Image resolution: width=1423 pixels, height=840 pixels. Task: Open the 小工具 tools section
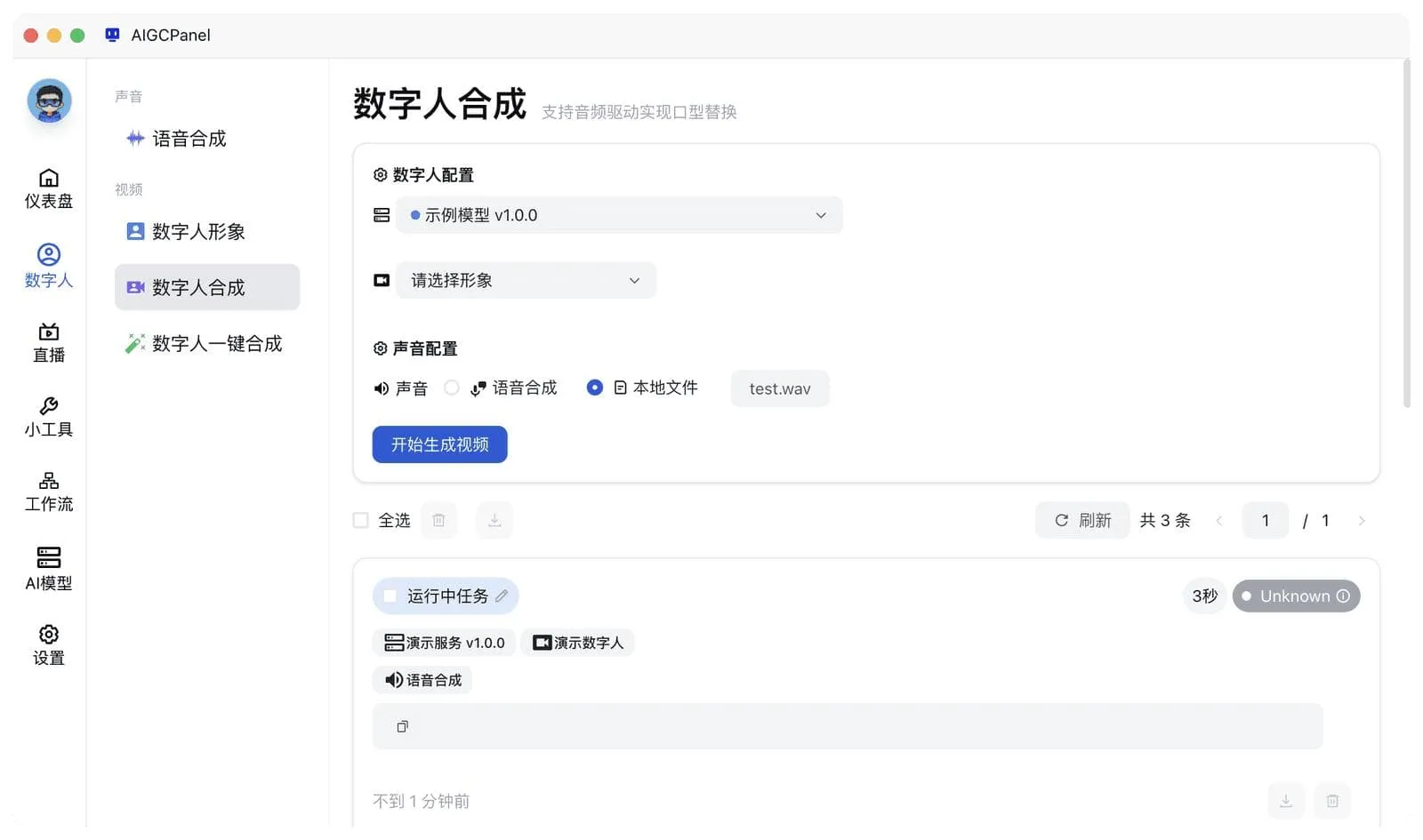(49, 418)
